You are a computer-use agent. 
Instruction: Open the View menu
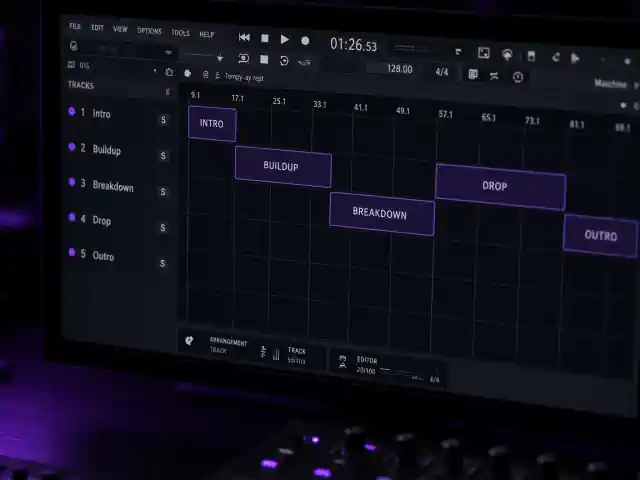pos(120,29)
